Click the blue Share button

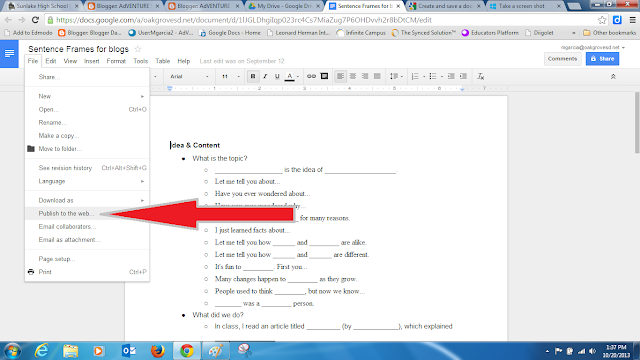pyautogui.click(x=602, y=59)
